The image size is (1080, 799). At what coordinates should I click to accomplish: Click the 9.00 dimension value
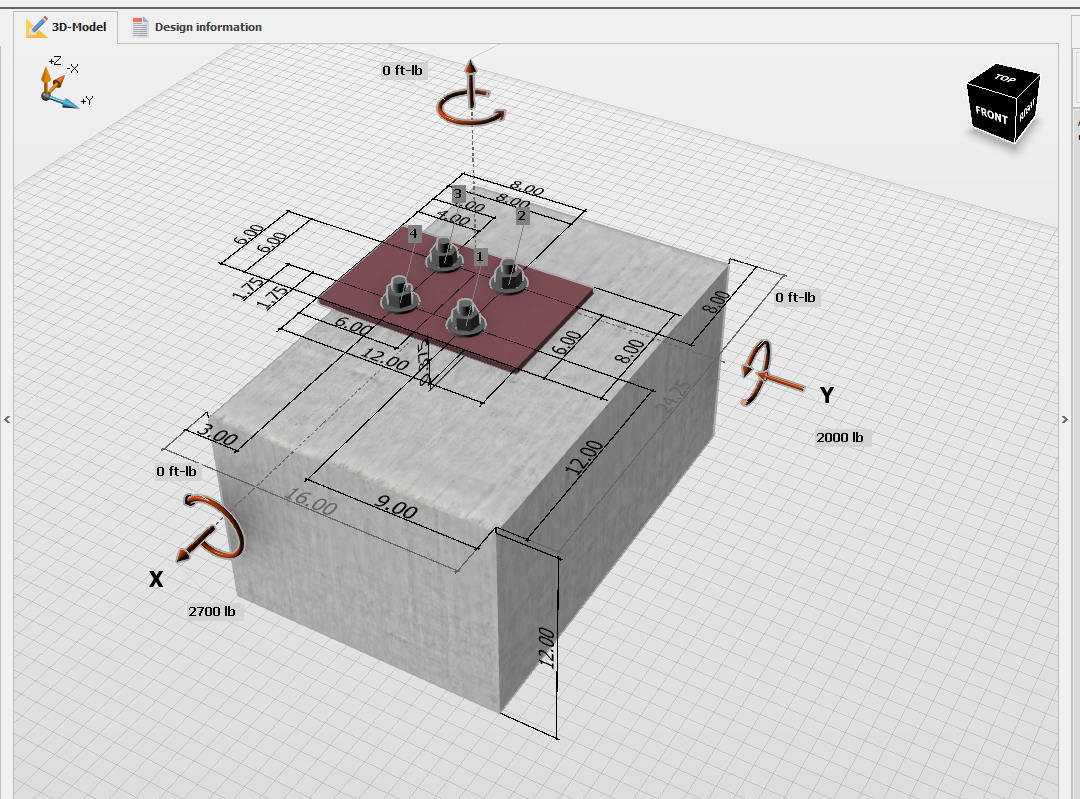[x=395, y=508]
